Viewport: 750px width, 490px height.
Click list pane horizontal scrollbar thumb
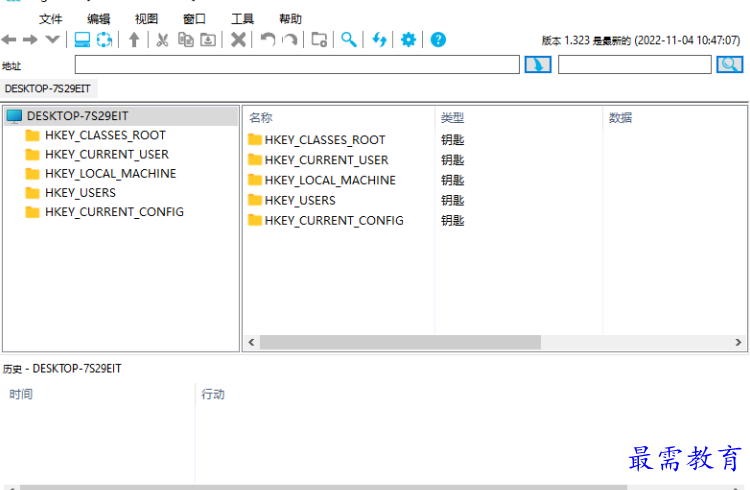click(400, 342)
